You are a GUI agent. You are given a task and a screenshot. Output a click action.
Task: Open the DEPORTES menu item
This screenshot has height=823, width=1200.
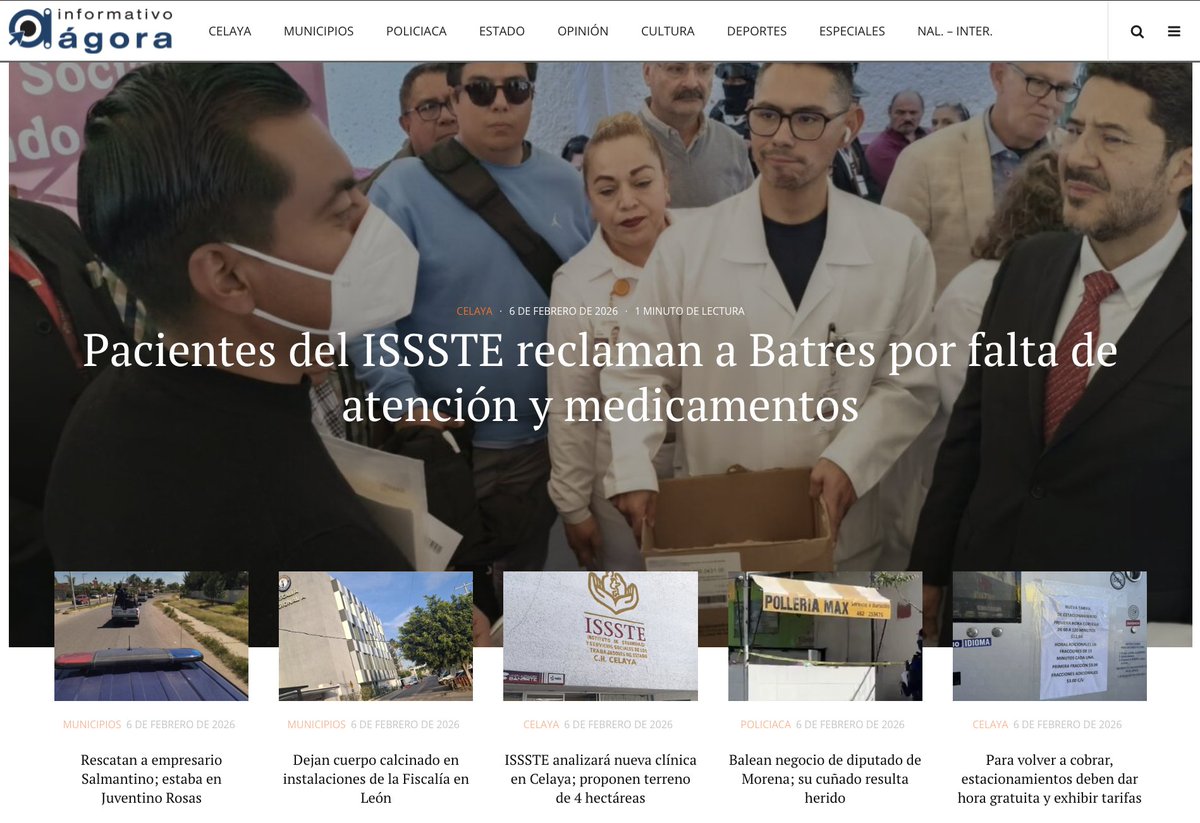[757, 31]
